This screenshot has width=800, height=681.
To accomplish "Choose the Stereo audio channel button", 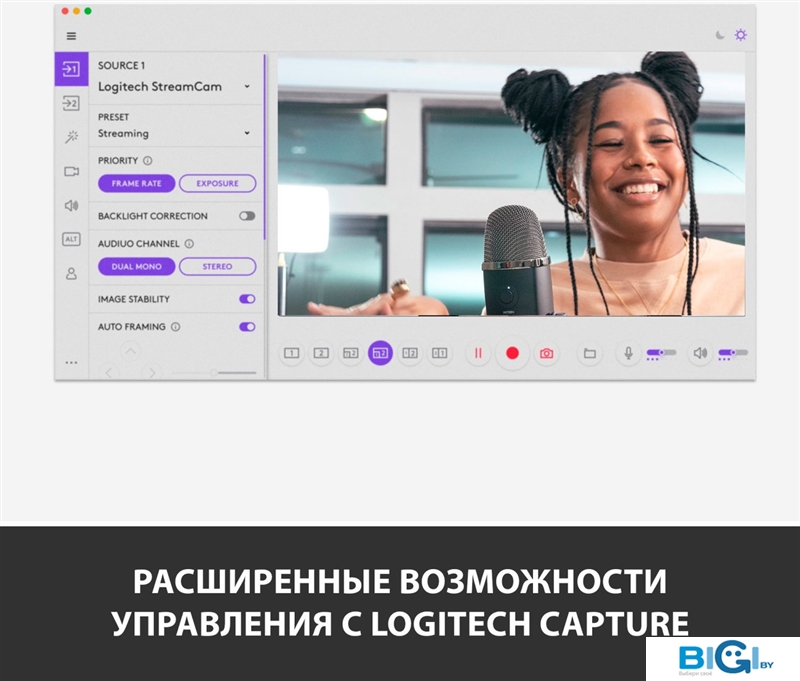I will (217, 267).
